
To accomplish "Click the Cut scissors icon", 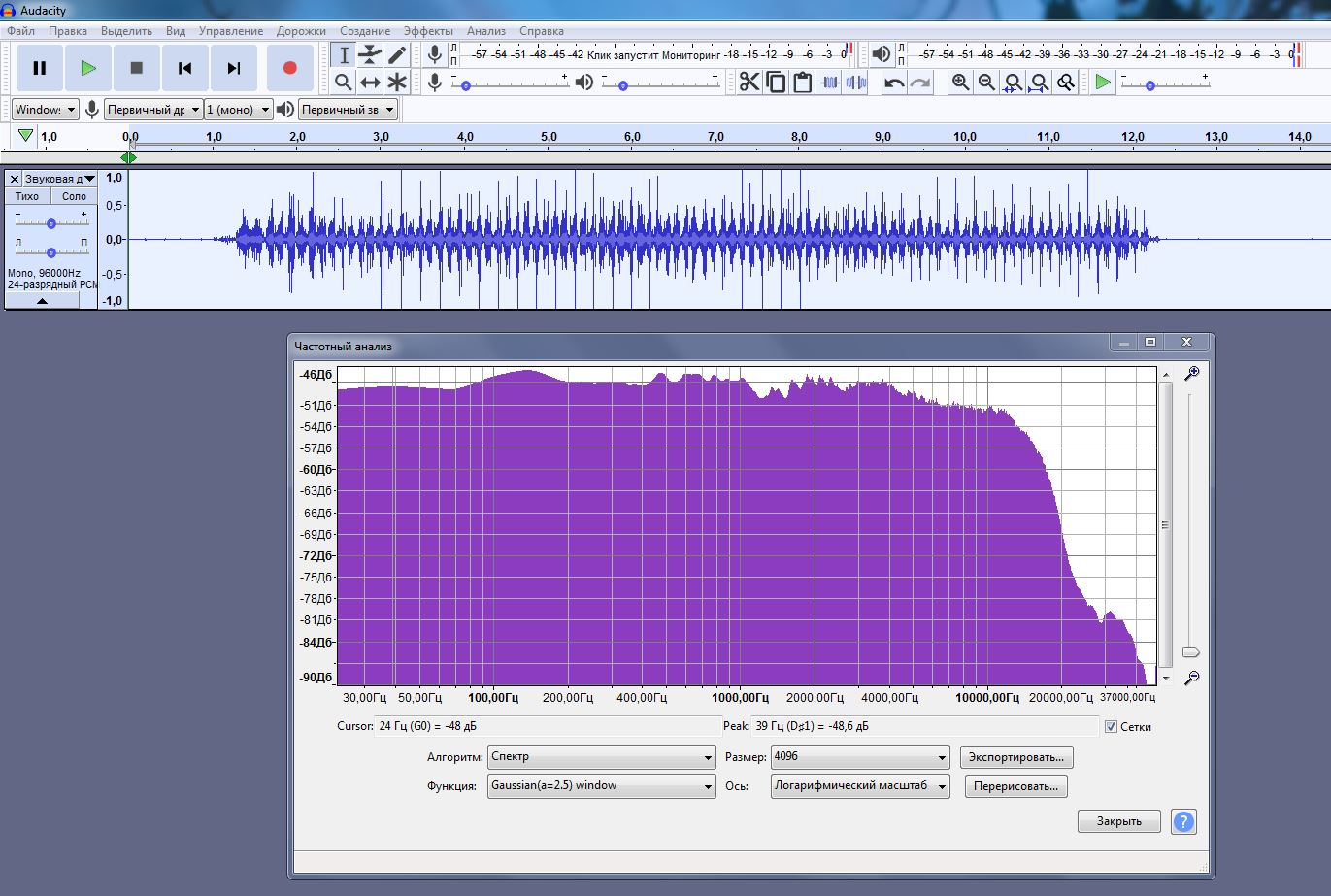I will pos(749,83).
